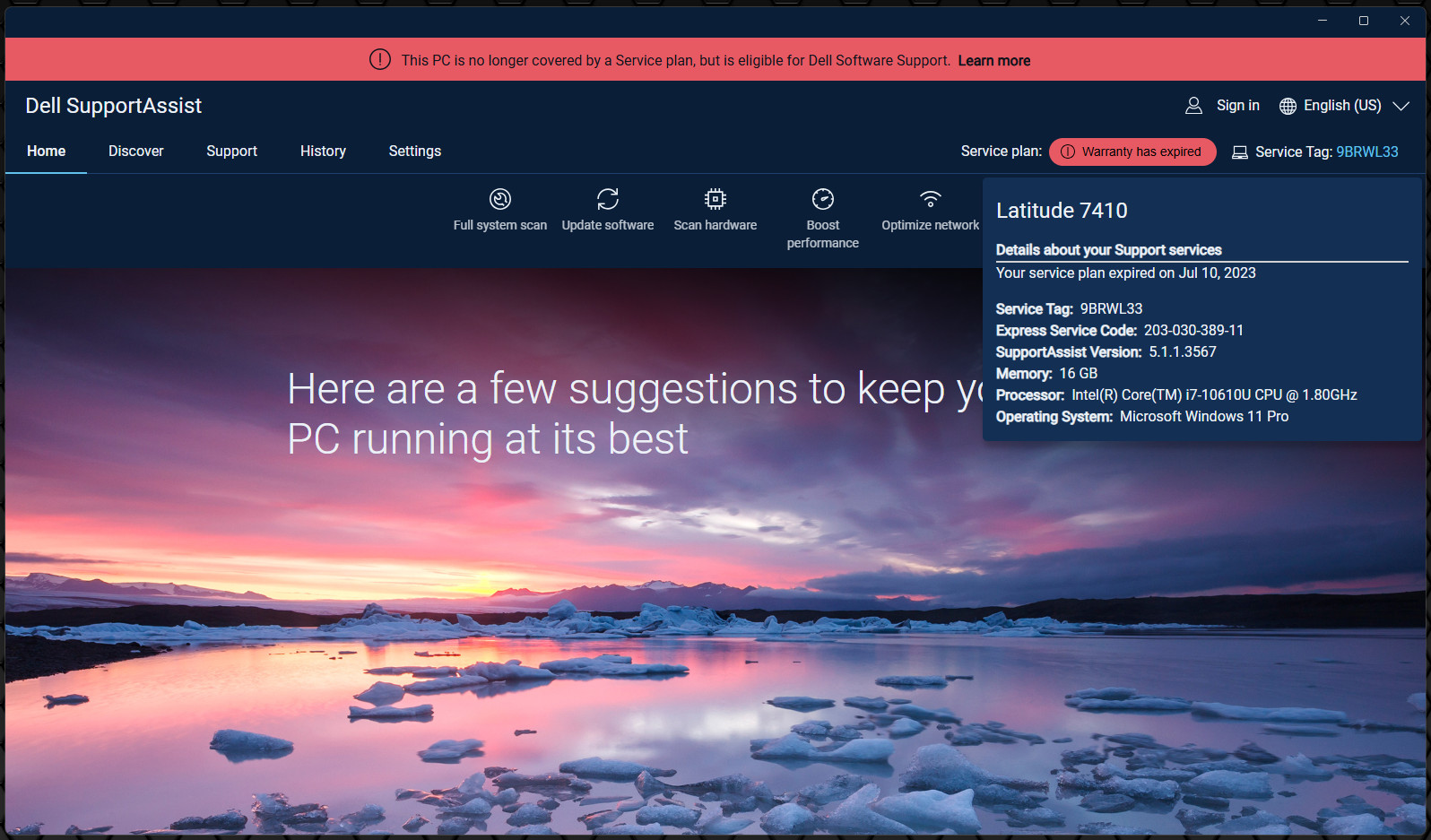The image size is (1431, 840).
Task: Click the Warranty has expired badge
Action: [1132, 152]
